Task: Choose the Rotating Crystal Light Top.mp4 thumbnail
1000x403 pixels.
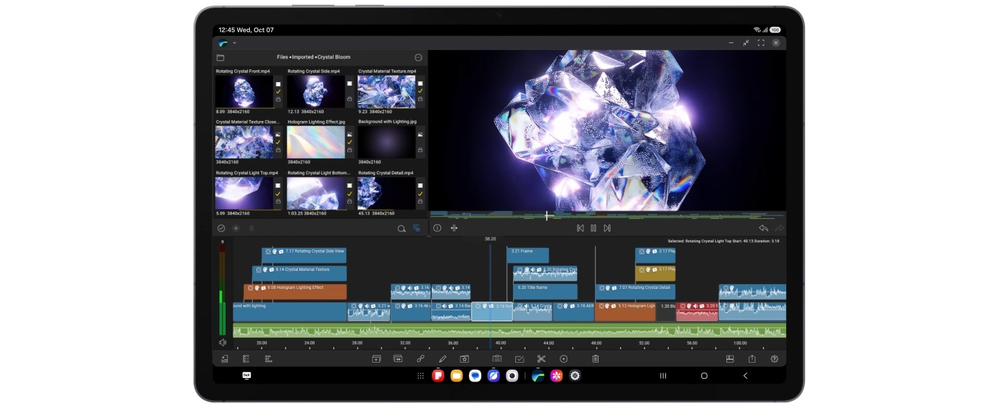Action: (244, 193)
